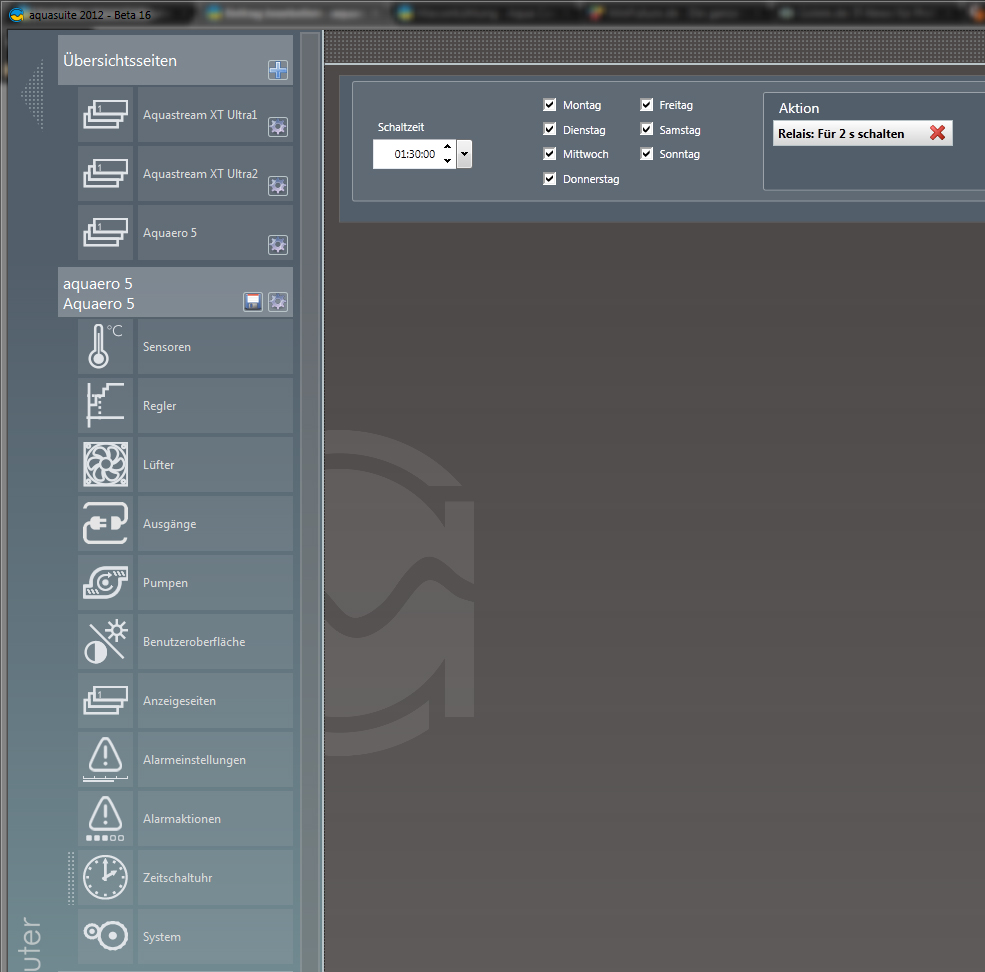Open the Zeitschaltuhr timer section
This screenshot has height=972, width=985.
(x=215, y=878)
